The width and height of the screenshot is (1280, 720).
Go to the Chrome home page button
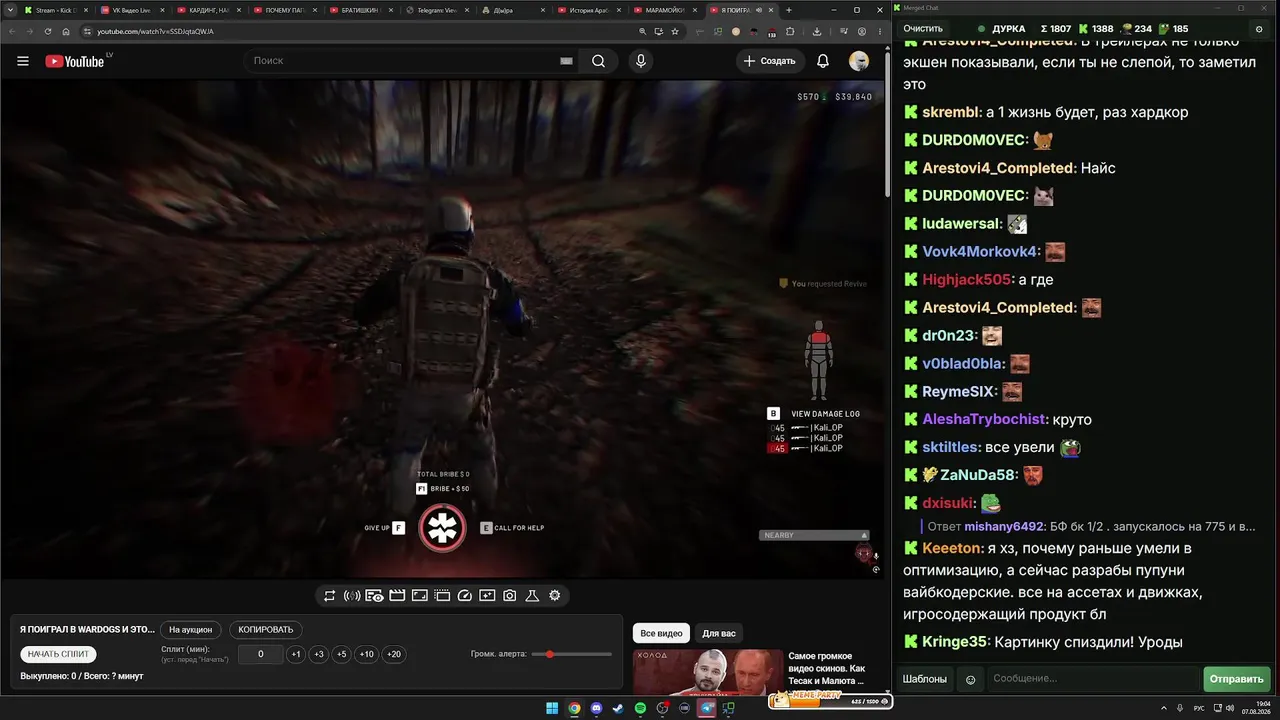66,31
